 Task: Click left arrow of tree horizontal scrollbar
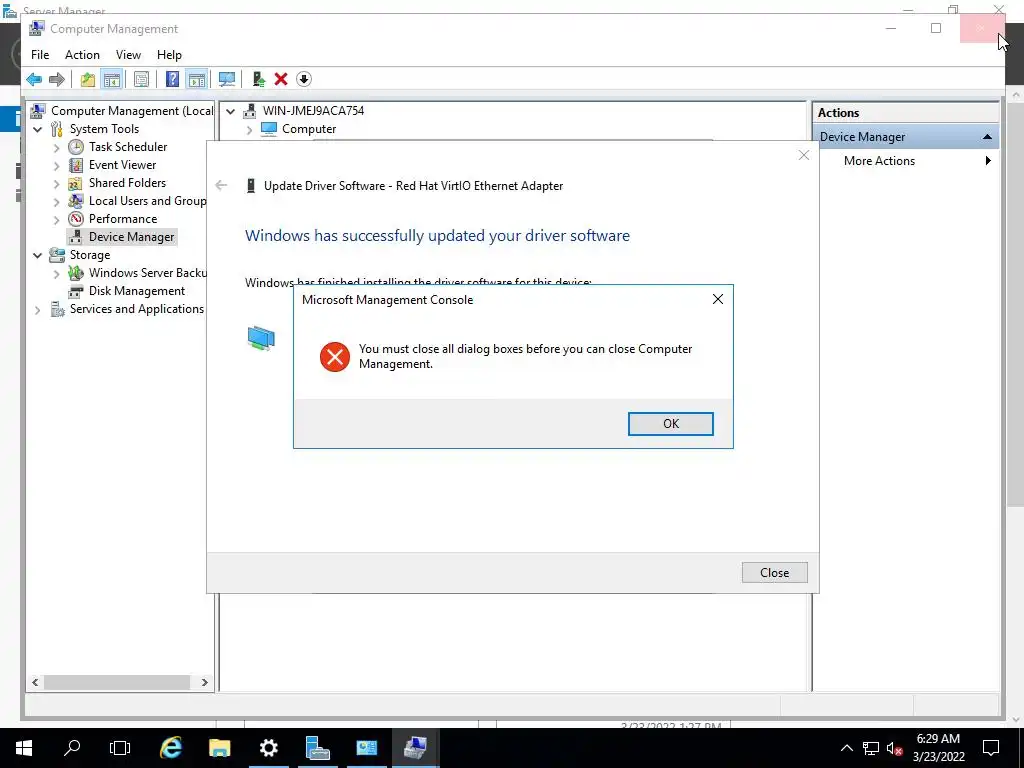pos(35,682)
